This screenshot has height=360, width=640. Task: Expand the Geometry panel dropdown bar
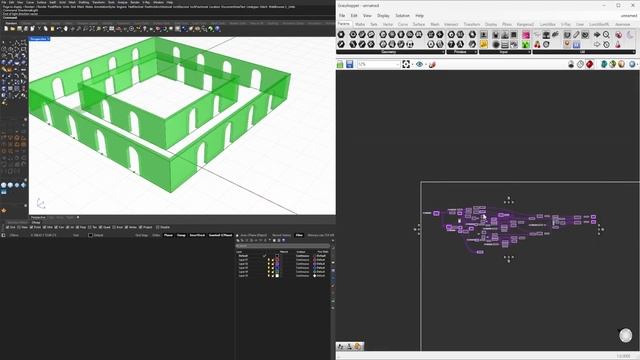tap(391, 52)
